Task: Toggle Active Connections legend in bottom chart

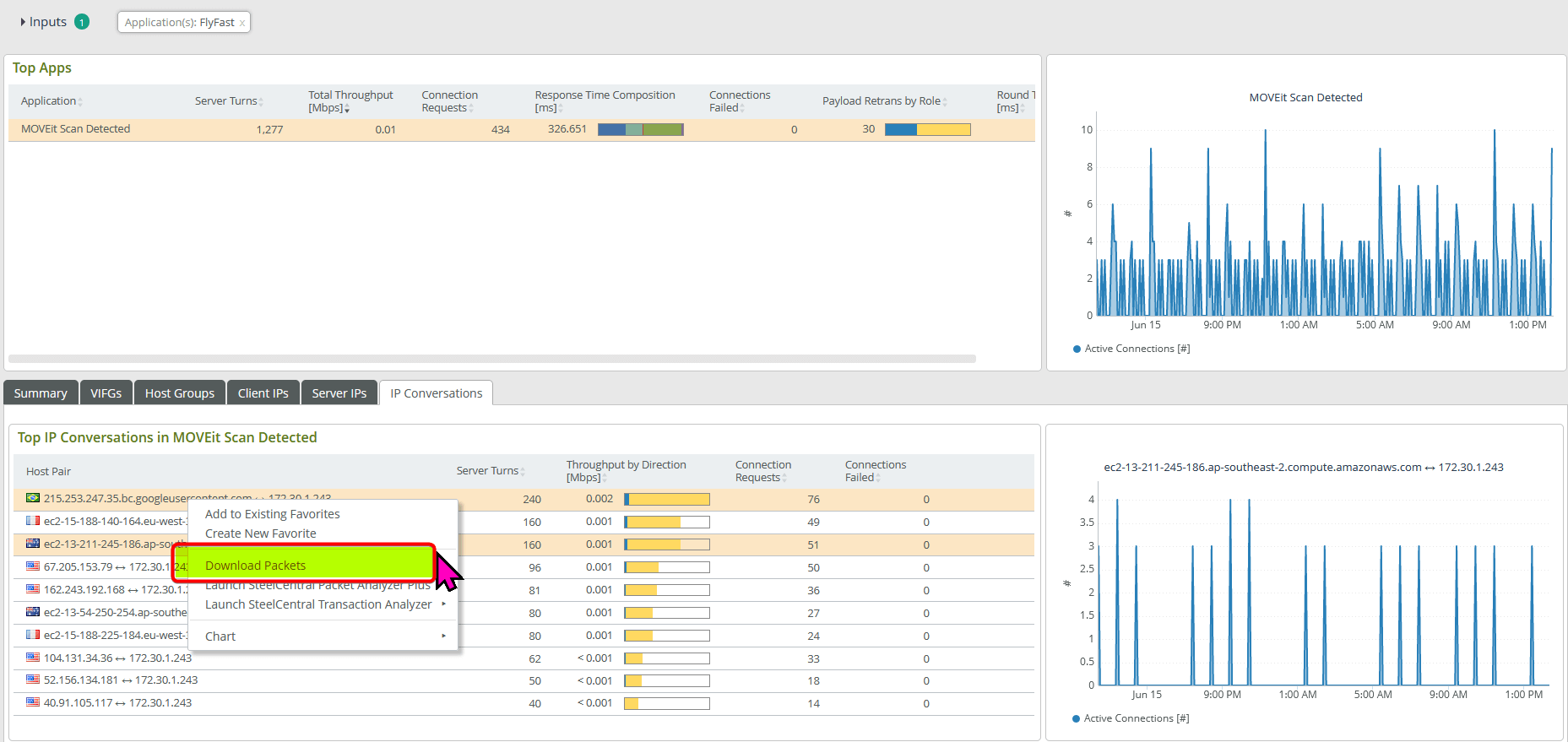Action: (x=1131, y=718)
